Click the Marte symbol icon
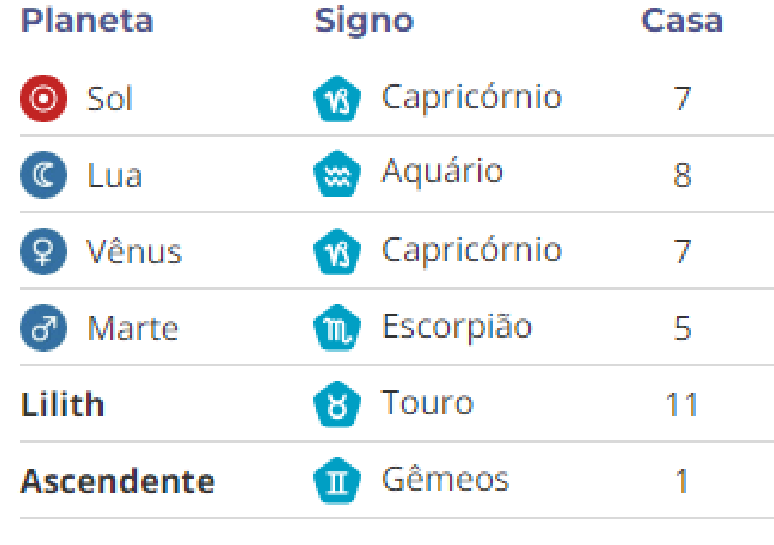This screenshot has height=545, width=774. coord(43,328)
